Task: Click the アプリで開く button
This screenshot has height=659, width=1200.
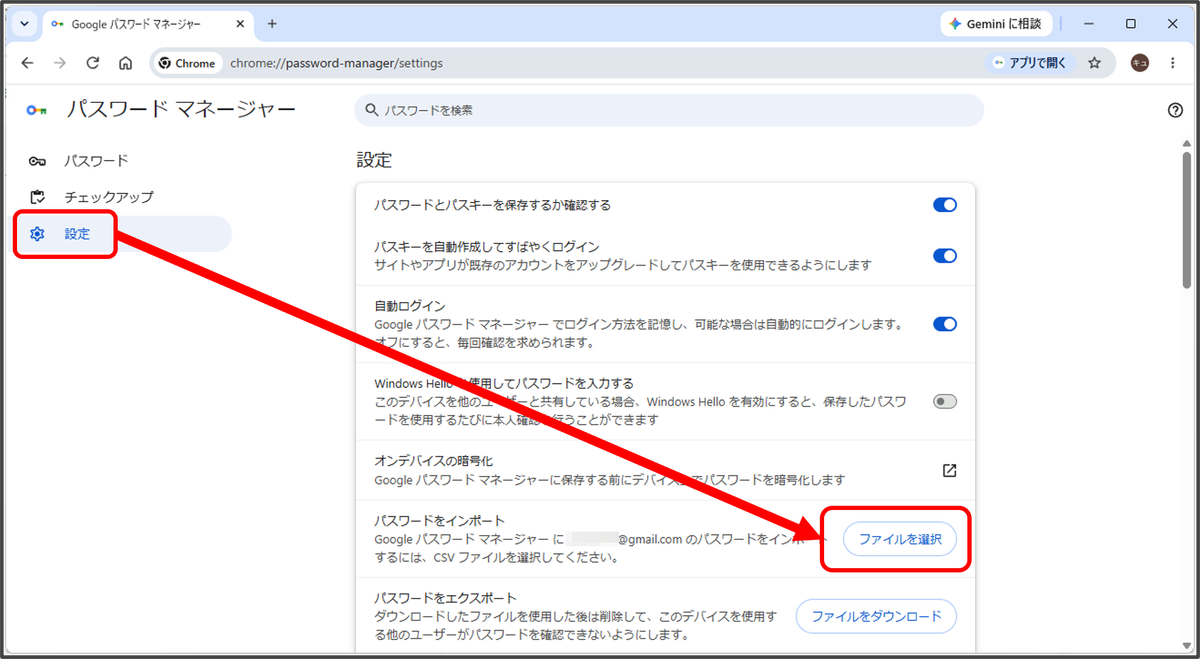Action: click(x=1029, y=63)
